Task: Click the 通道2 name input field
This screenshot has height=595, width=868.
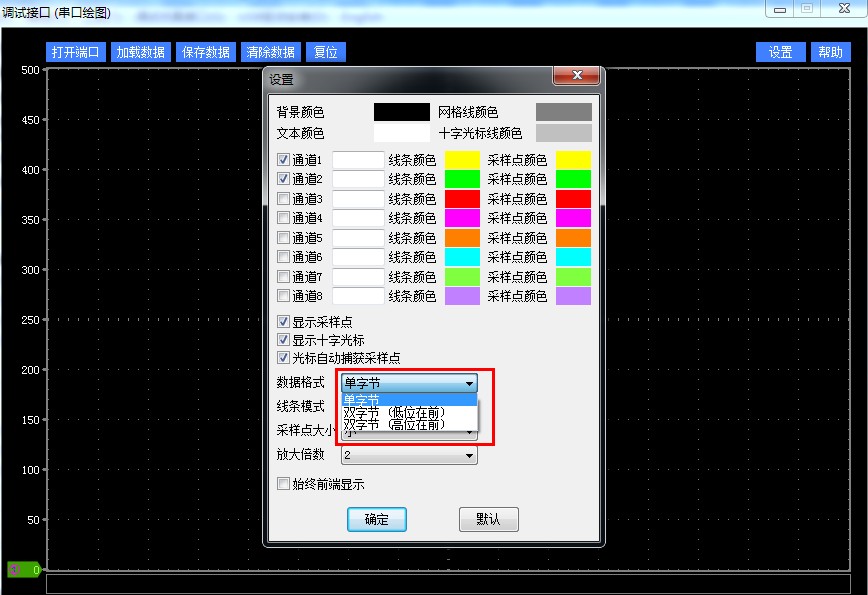Action: coord(358,179)
